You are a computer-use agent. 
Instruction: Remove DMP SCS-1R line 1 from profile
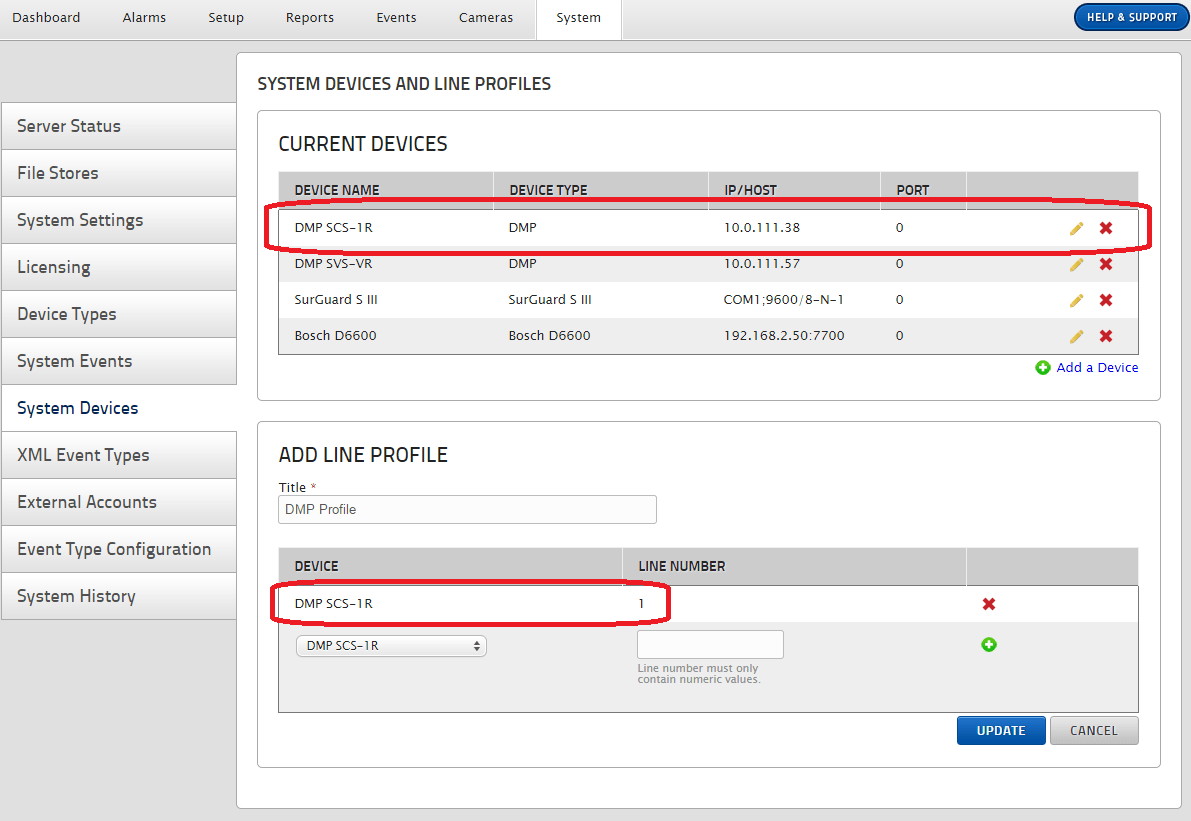989,604
